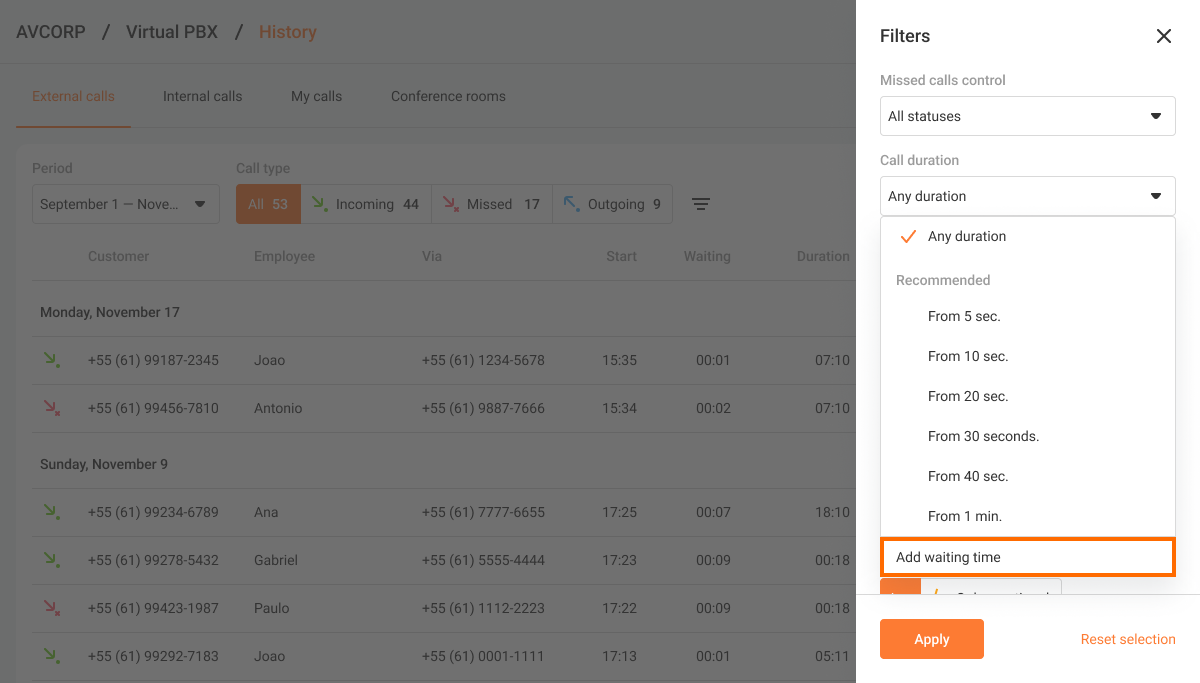This screenshot has height=683, width=1200.
Task: Click employee name Antonio
Action: pyautogui.click(x=278, y=408)
